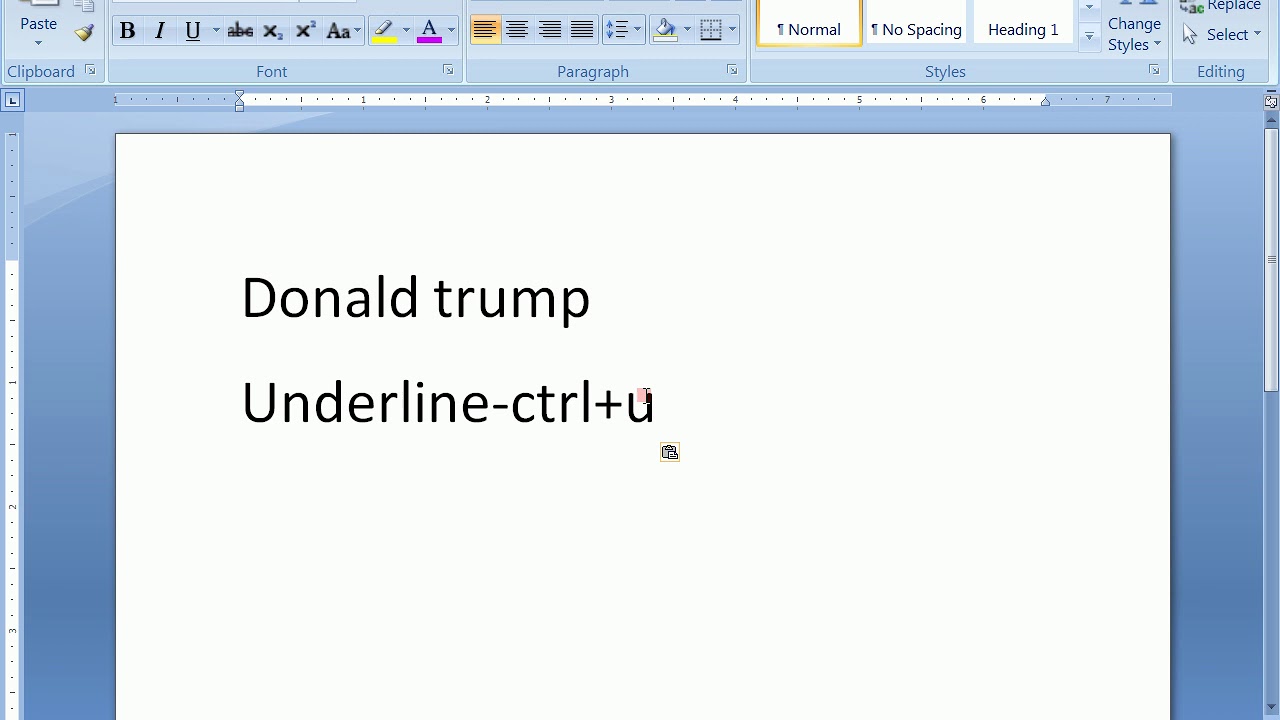The width and height of the screenshot is (1280, 720).
Task: Click the right indent marker on ruler
Action: click(1045, 101)
